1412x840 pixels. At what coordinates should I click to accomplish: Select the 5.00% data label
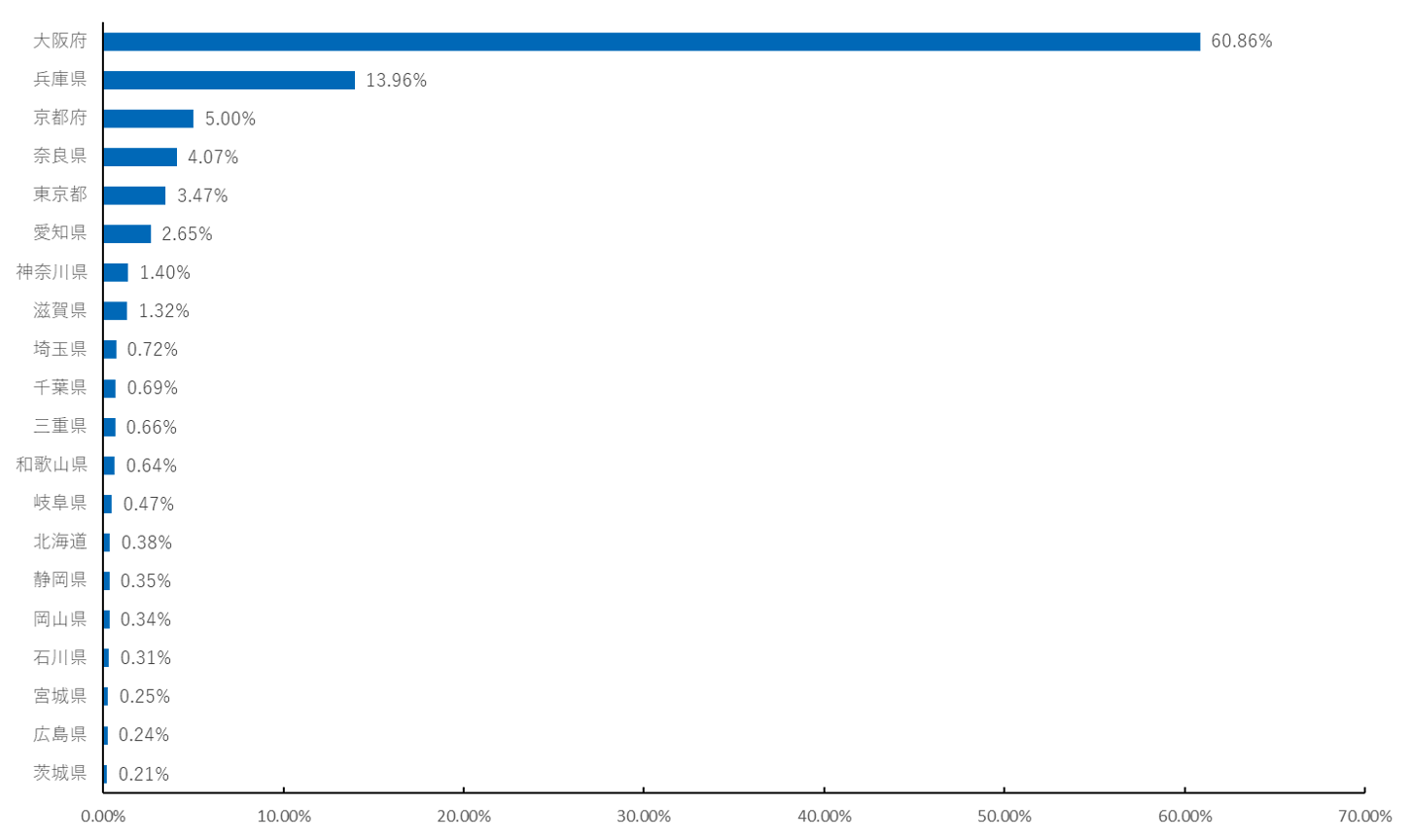coord(230,119)
